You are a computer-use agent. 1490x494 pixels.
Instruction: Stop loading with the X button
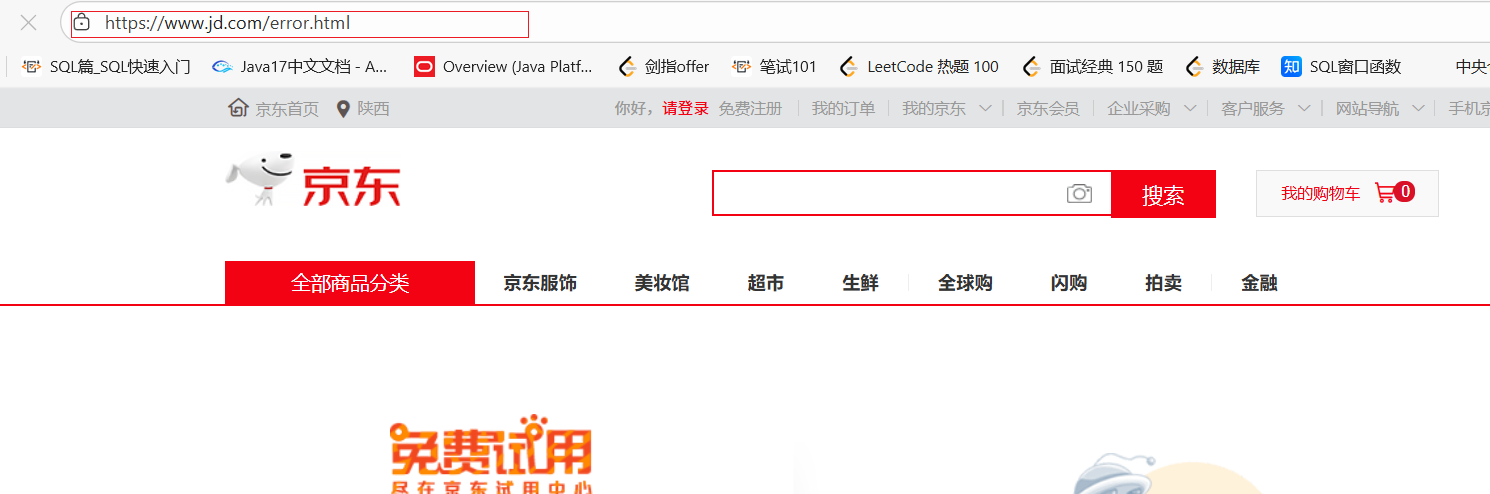point(29,22)
